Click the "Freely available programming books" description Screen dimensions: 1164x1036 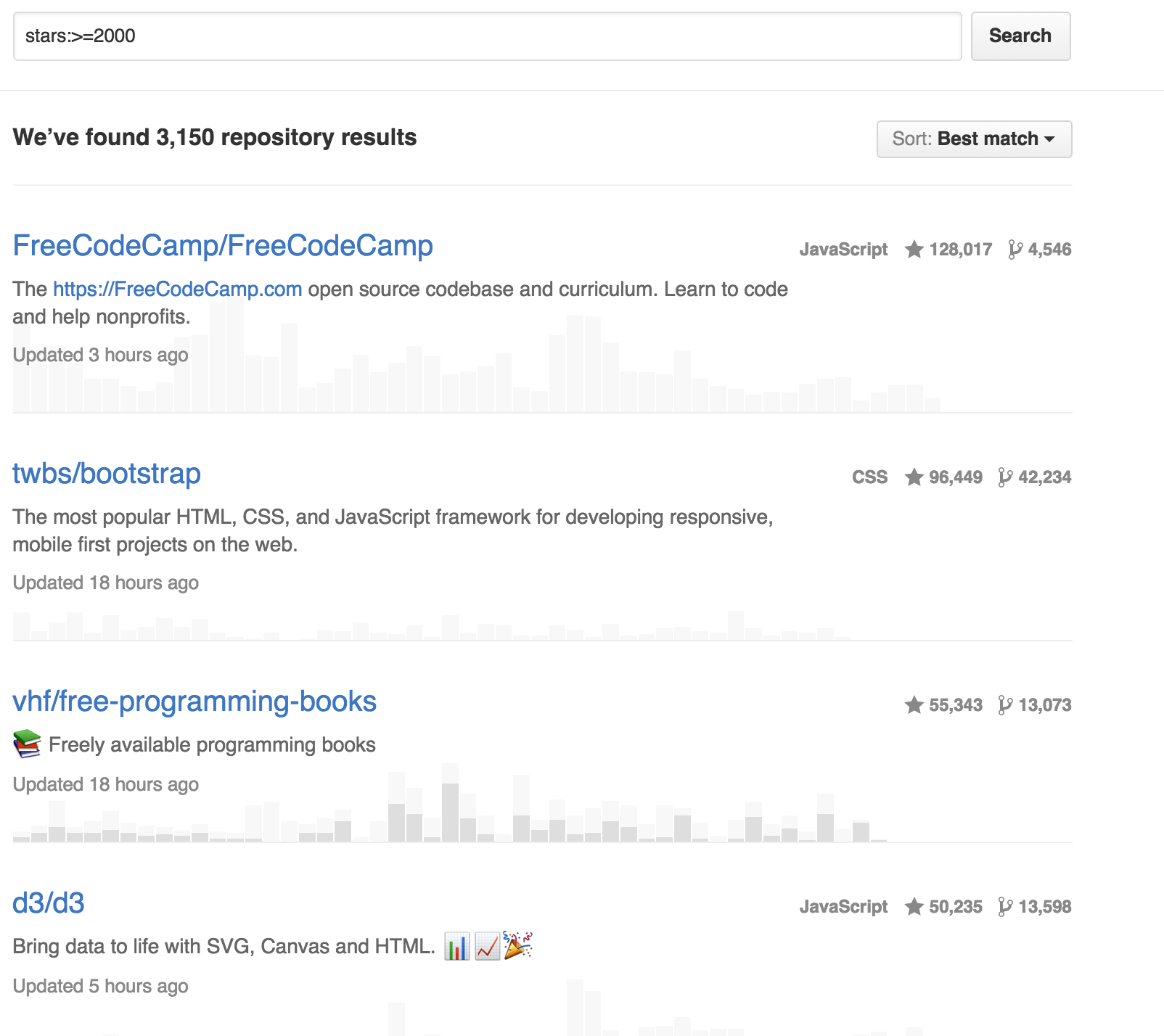pos(212,745)
